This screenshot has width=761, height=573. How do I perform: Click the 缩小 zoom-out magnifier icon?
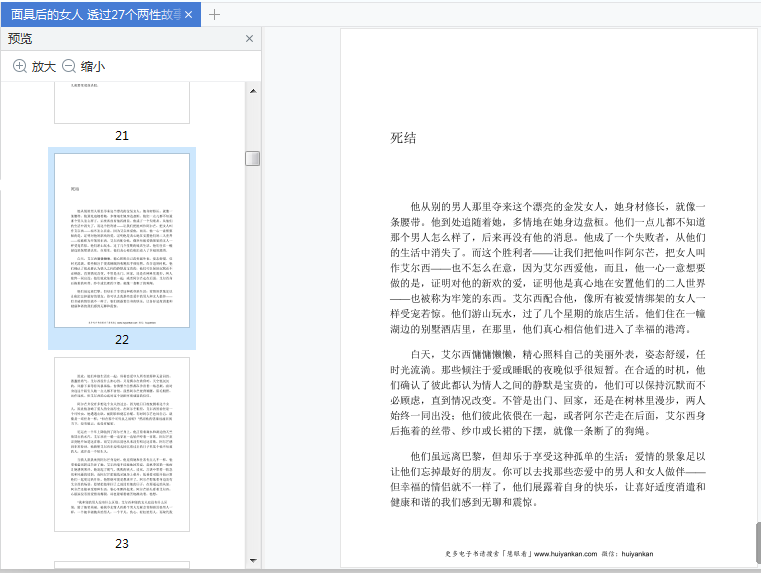click(69, 66)
